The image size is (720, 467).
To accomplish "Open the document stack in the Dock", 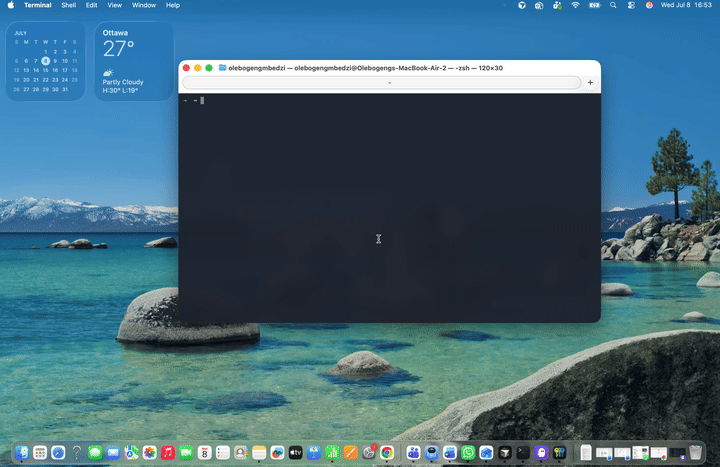I will pyautogui.click(x=586, y=453).
